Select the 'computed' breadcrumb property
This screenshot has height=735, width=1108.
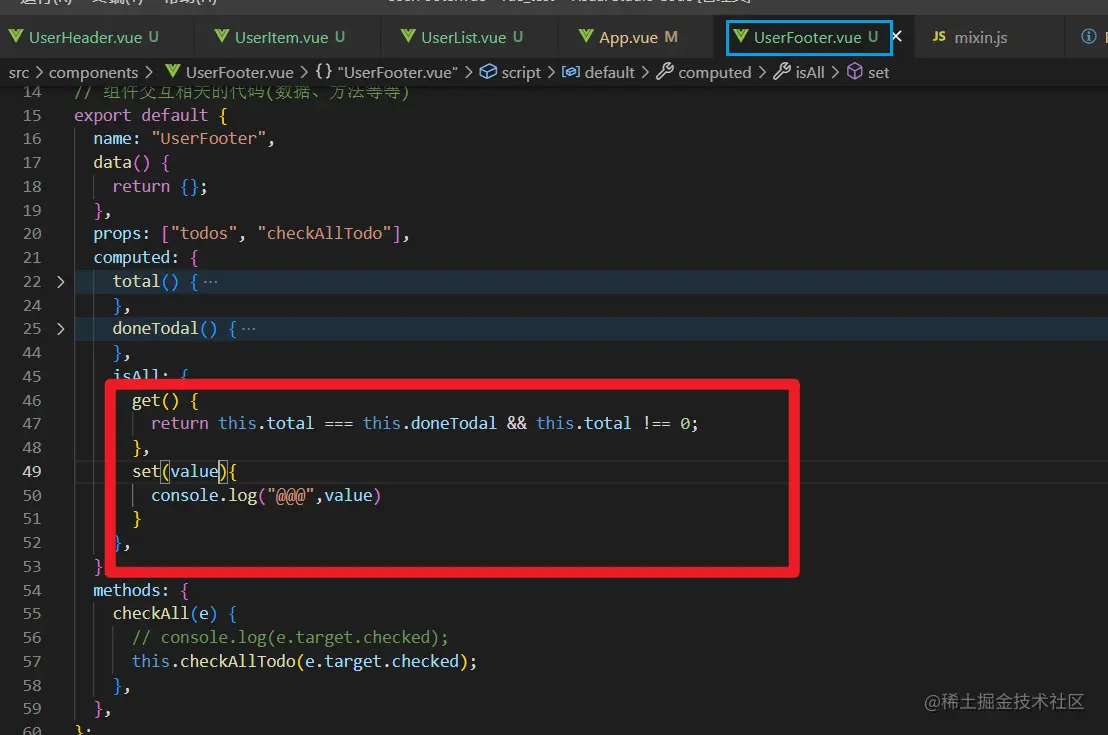coord(714,73)
